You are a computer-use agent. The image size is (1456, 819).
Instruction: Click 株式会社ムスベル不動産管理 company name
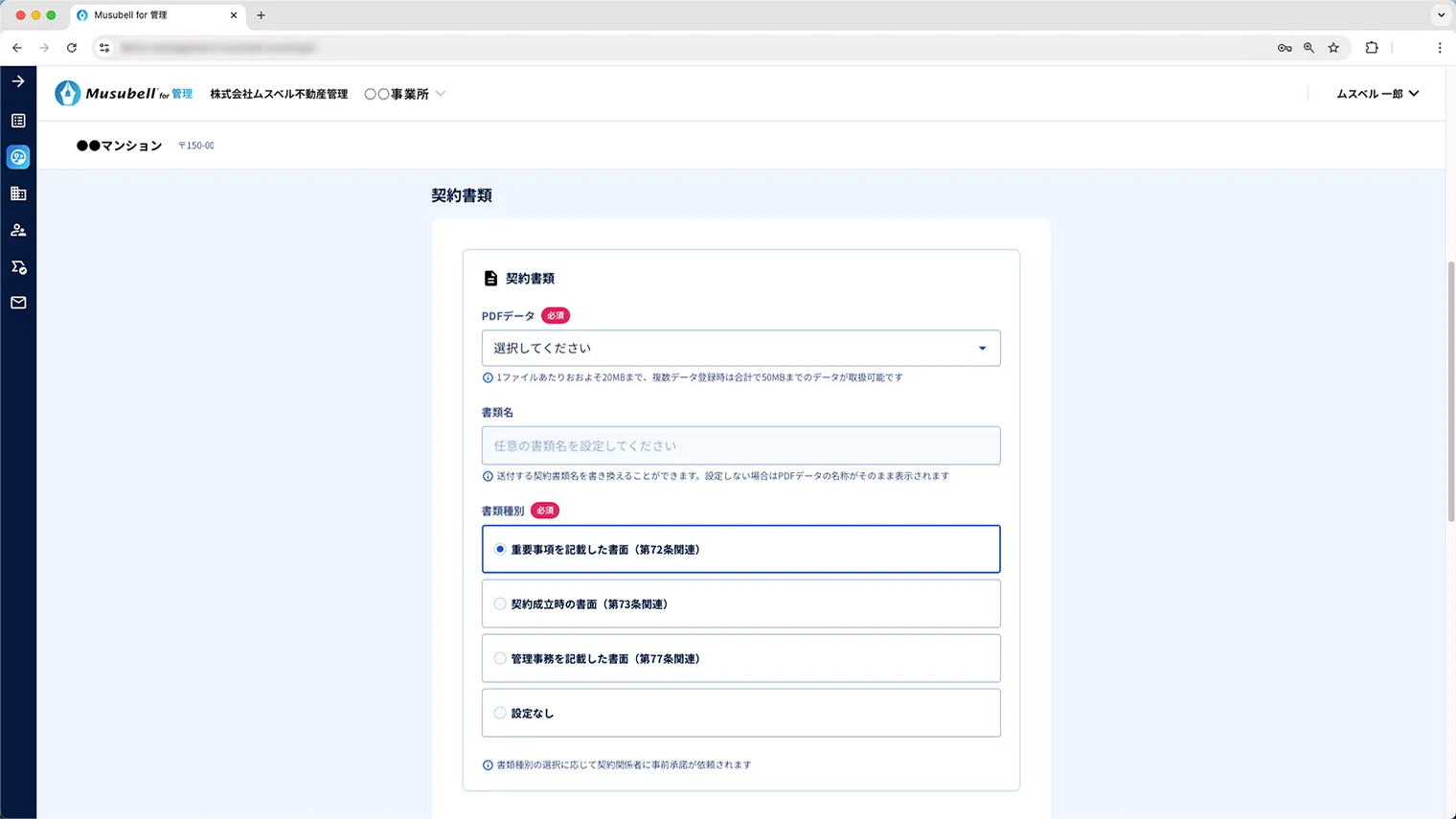coord(279,93)
